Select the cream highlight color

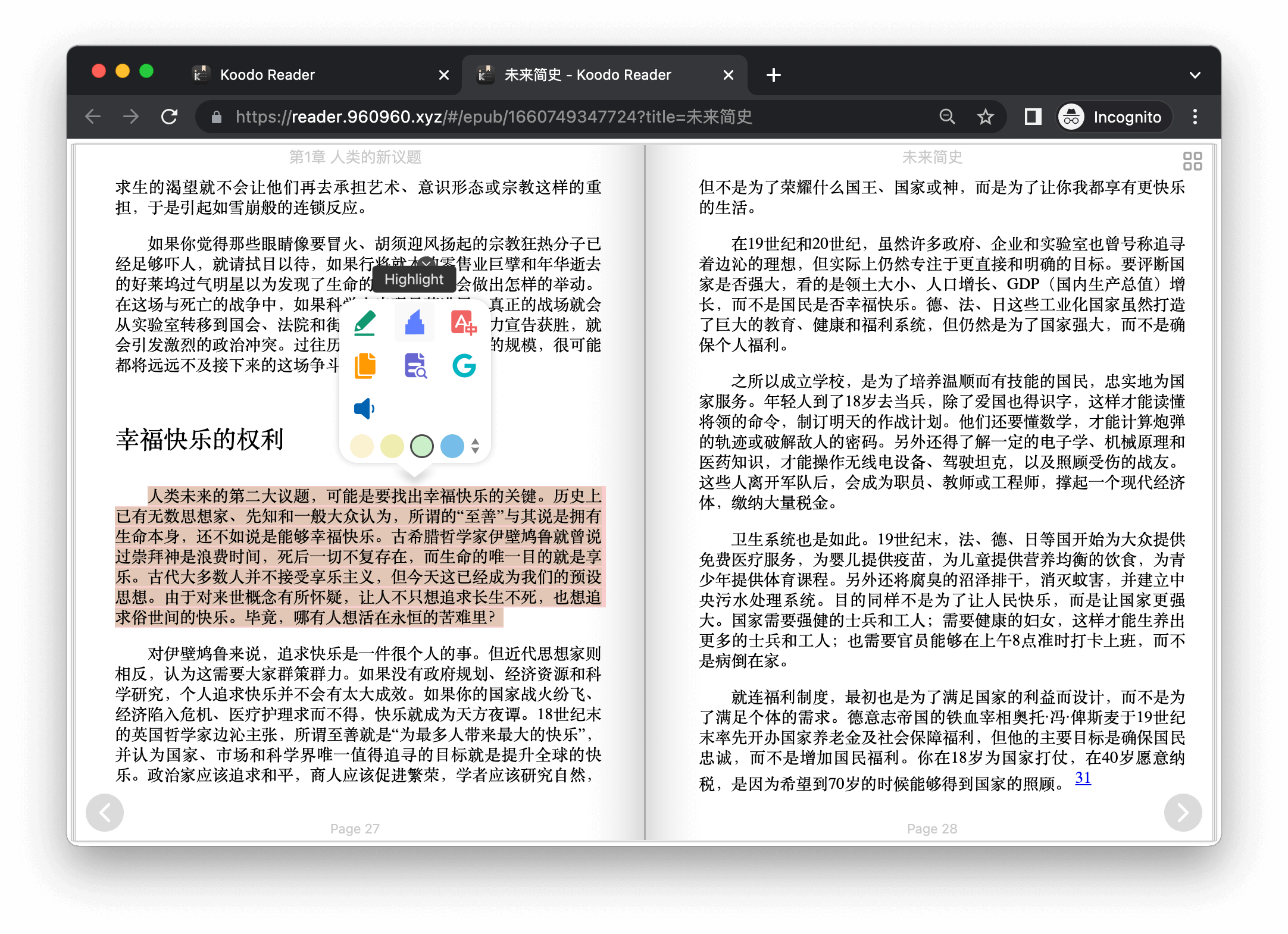[x=362, y=446]
